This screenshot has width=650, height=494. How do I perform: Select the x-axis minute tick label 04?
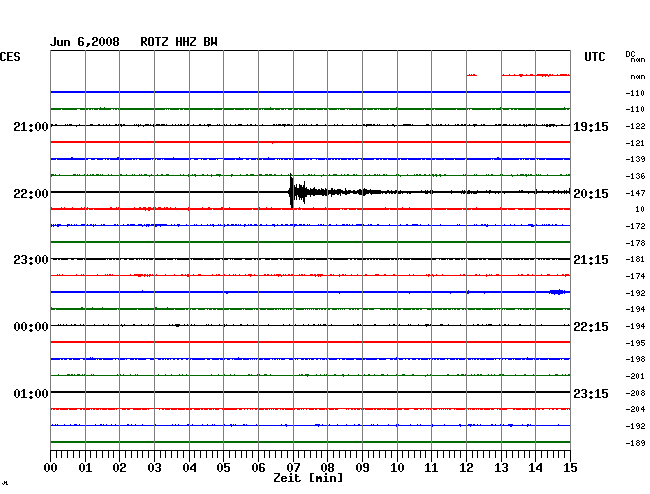point(189,468)
